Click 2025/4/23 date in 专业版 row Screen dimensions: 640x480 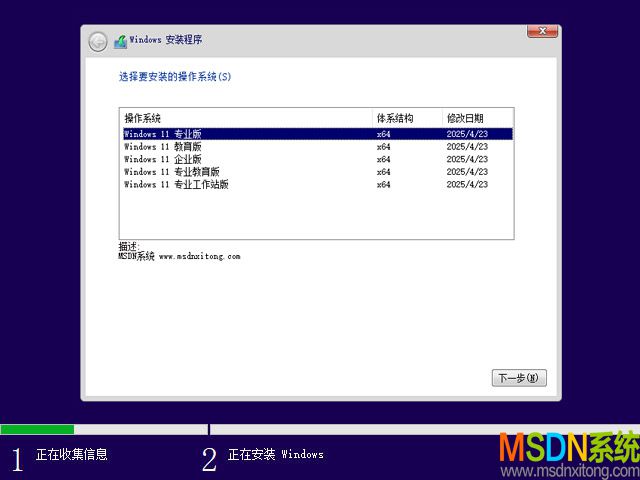coord(467,134)
